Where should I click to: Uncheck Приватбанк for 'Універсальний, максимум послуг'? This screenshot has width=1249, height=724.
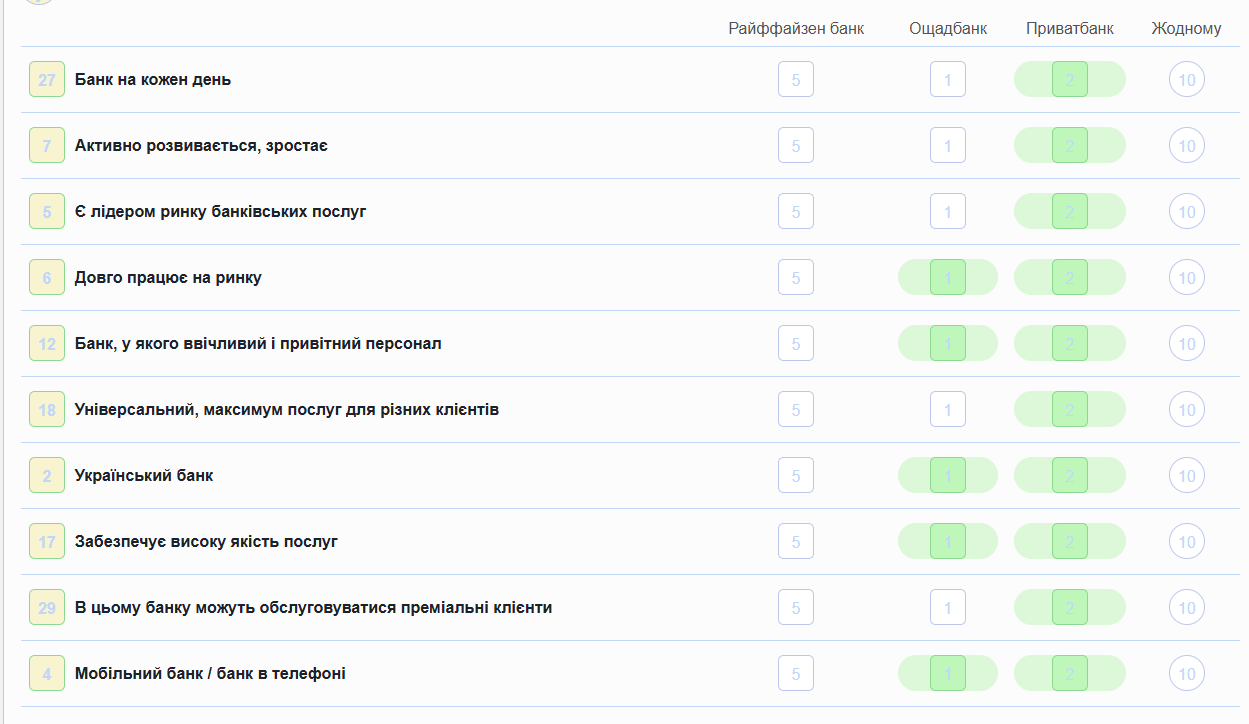(1069, 410)
